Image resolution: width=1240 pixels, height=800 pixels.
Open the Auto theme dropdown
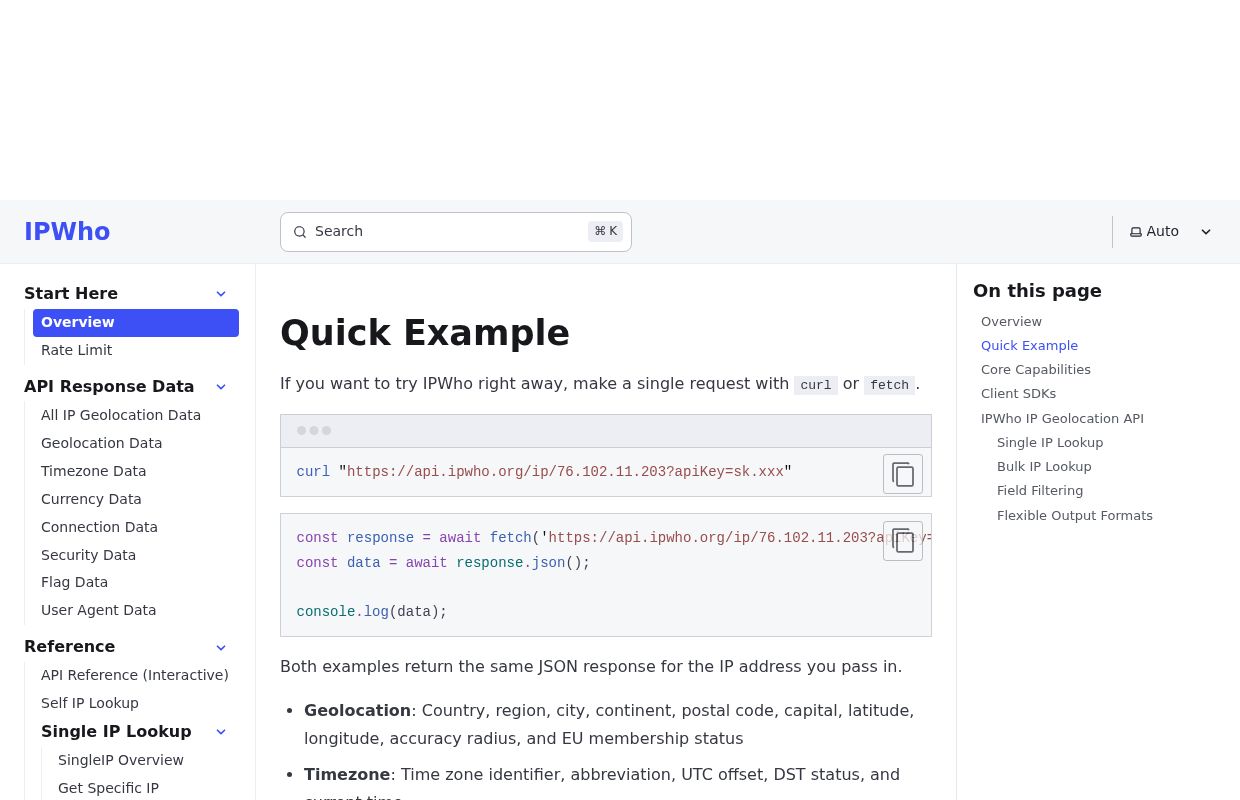point(1170,232)
